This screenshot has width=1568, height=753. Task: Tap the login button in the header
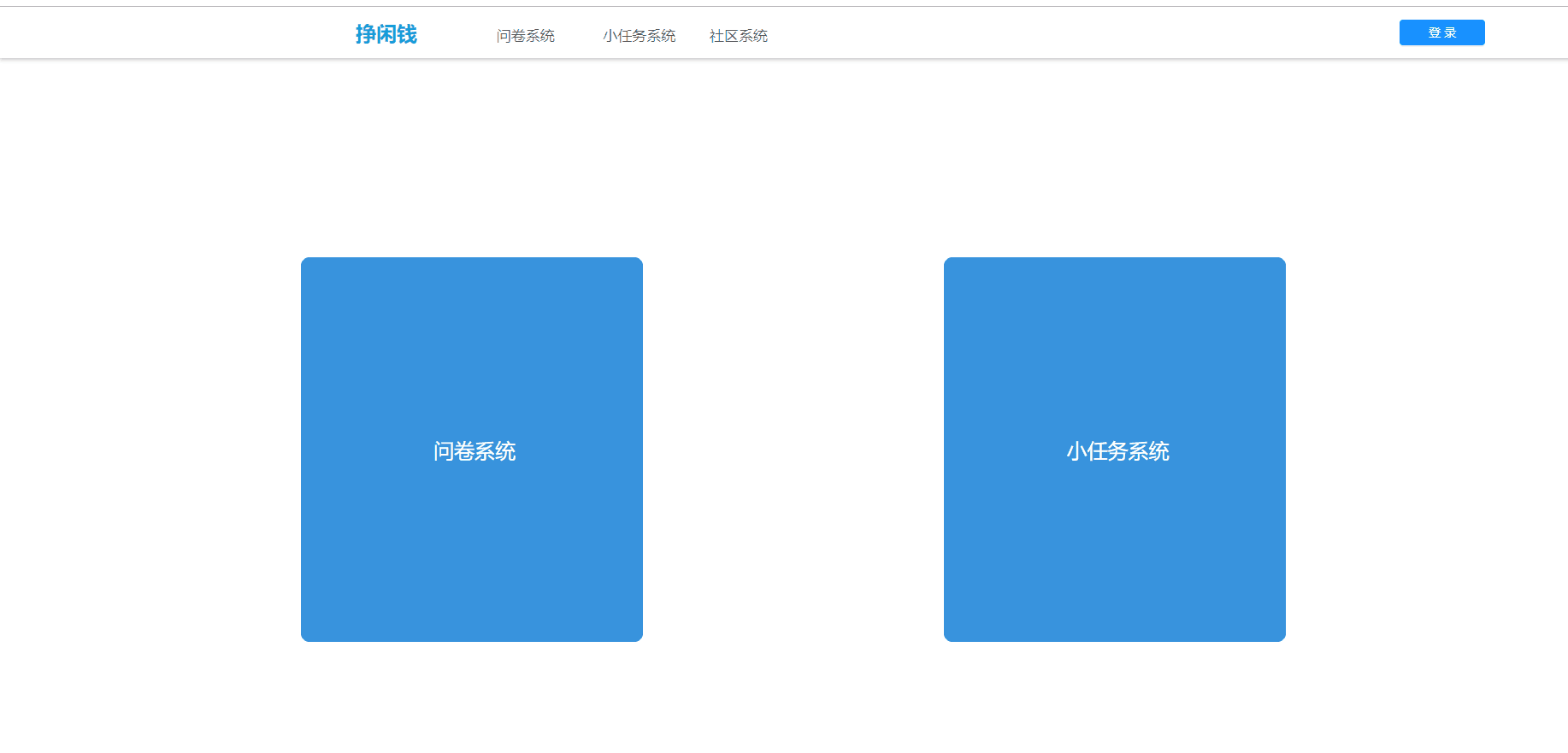click(x=1441, y=32)
